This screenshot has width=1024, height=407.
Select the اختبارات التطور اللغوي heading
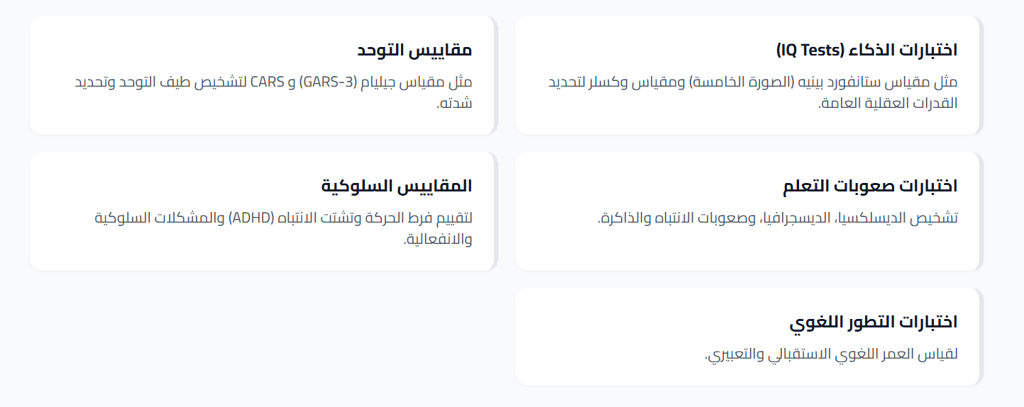click(873, 322)
